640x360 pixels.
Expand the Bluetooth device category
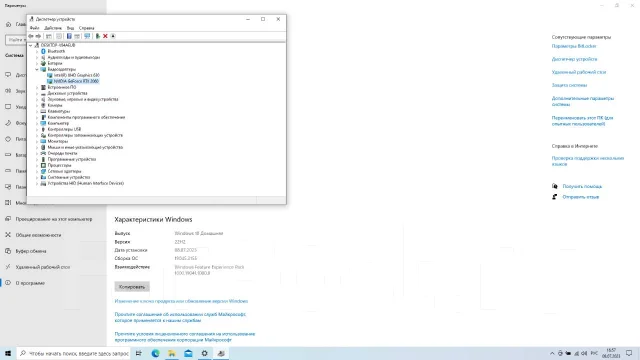37,51
